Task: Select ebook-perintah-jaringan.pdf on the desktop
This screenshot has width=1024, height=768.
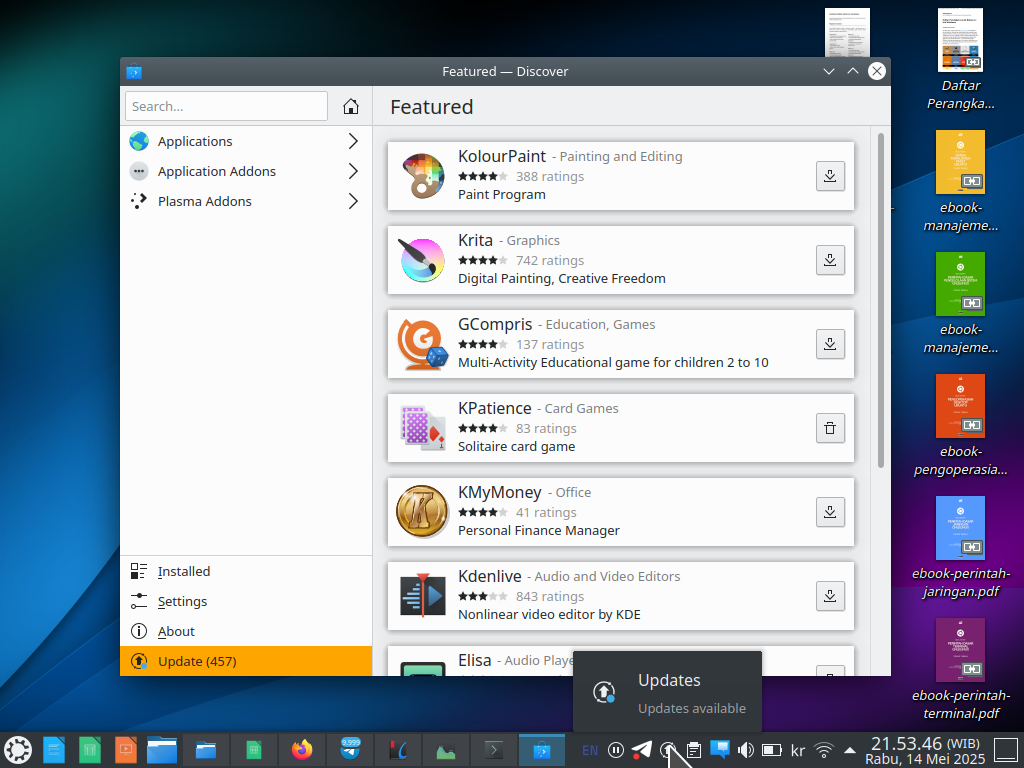Action: click(960, 547)
